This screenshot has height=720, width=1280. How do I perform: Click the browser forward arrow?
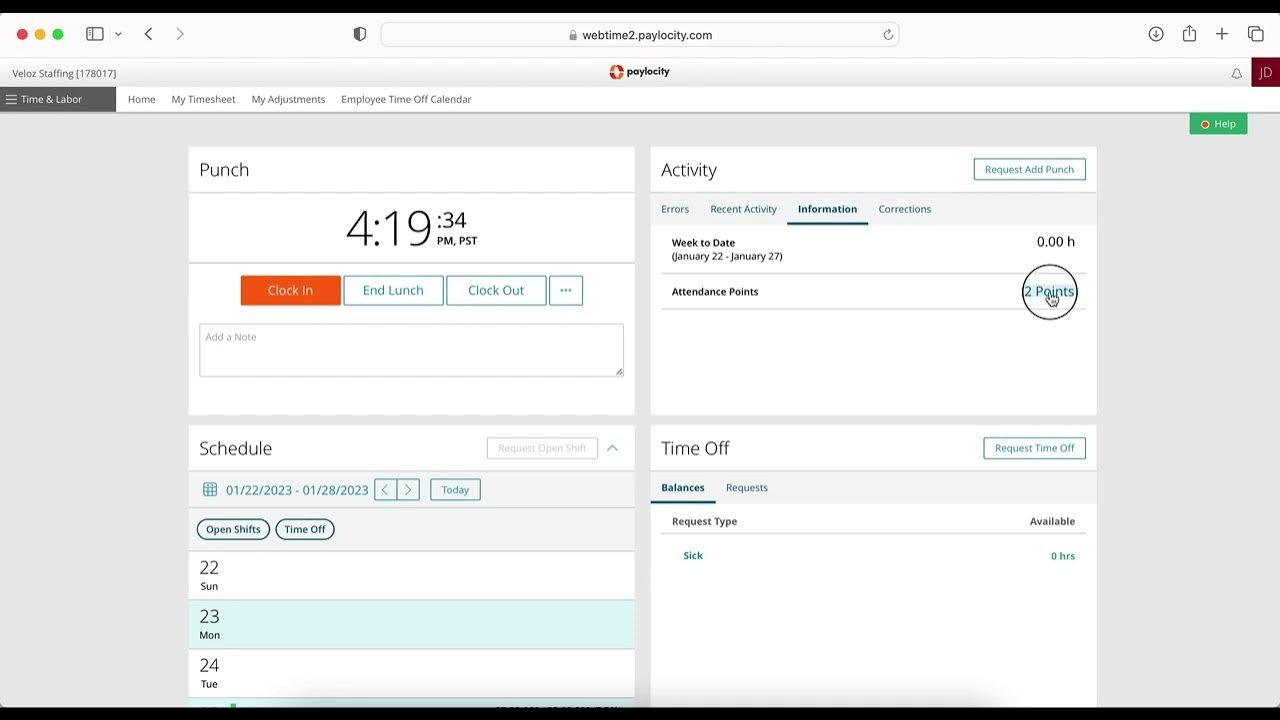[180, 34]
